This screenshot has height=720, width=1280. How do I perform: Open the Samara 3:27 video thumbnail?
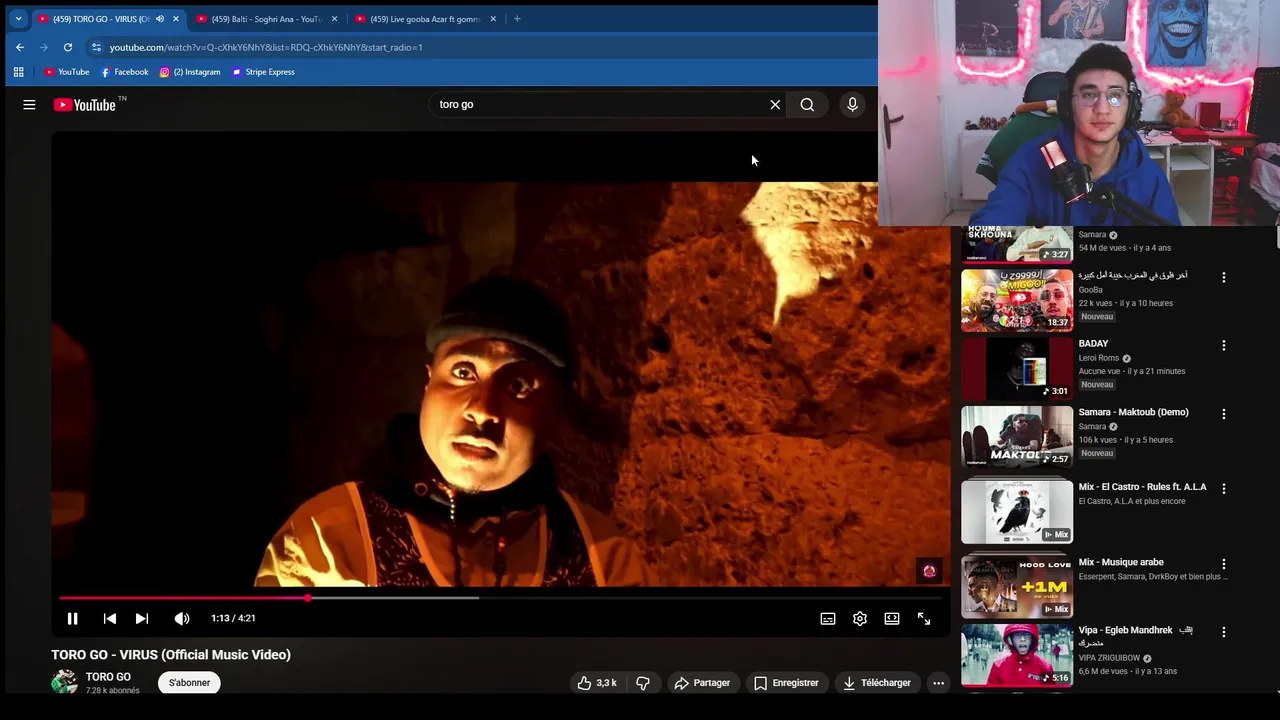(x=1017, y=244)
